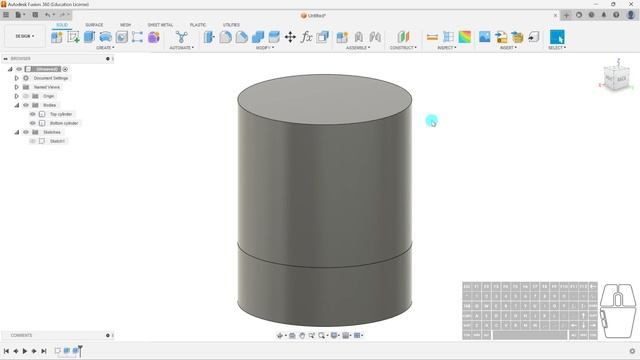
Task: Click the Create Sketch tool
Action: (x=73, y=37)
